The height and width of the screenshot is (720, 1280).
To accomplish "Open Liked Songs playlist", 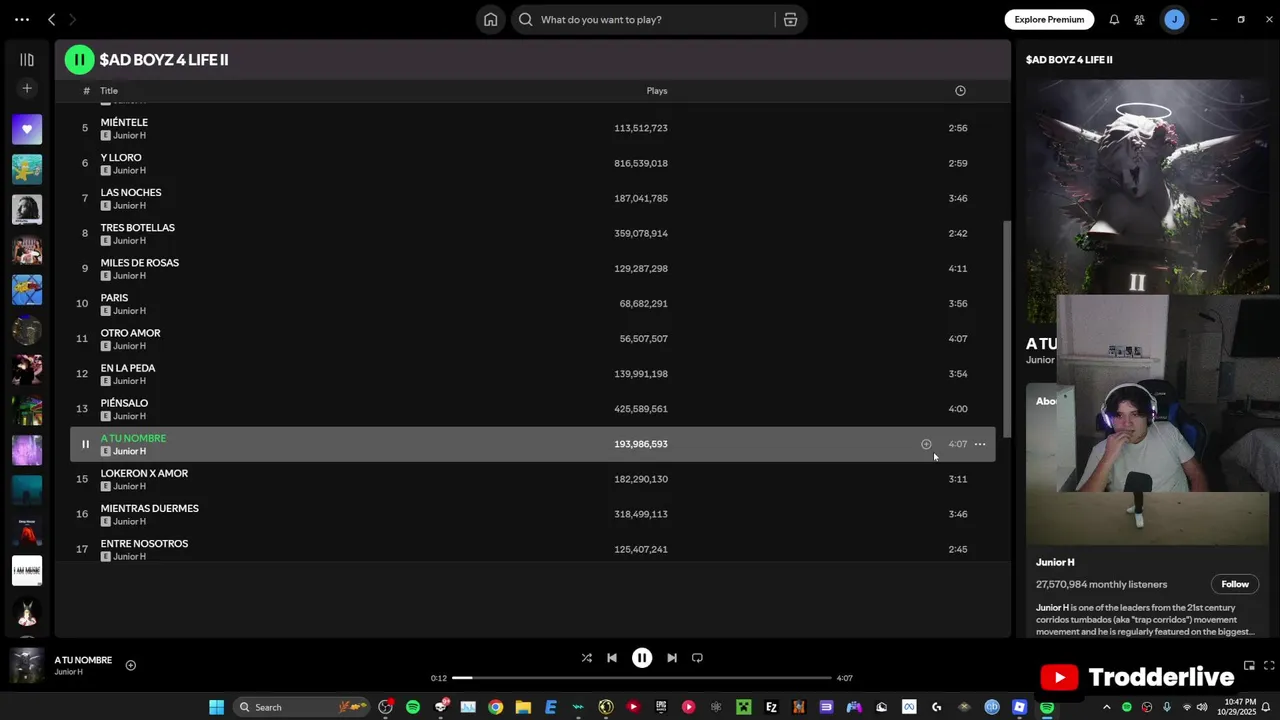I will 27,129.
